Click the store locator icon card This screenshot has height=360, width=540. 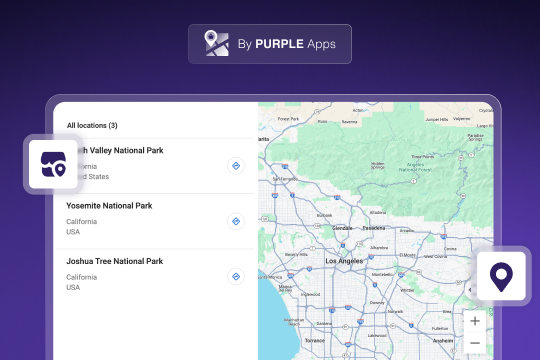(53, 164)
